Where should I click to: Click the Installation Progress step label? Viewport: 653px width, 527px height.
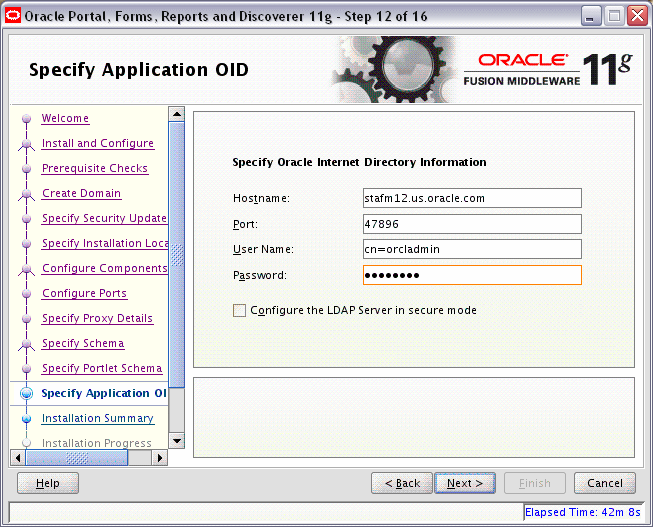tap(97, 443)
